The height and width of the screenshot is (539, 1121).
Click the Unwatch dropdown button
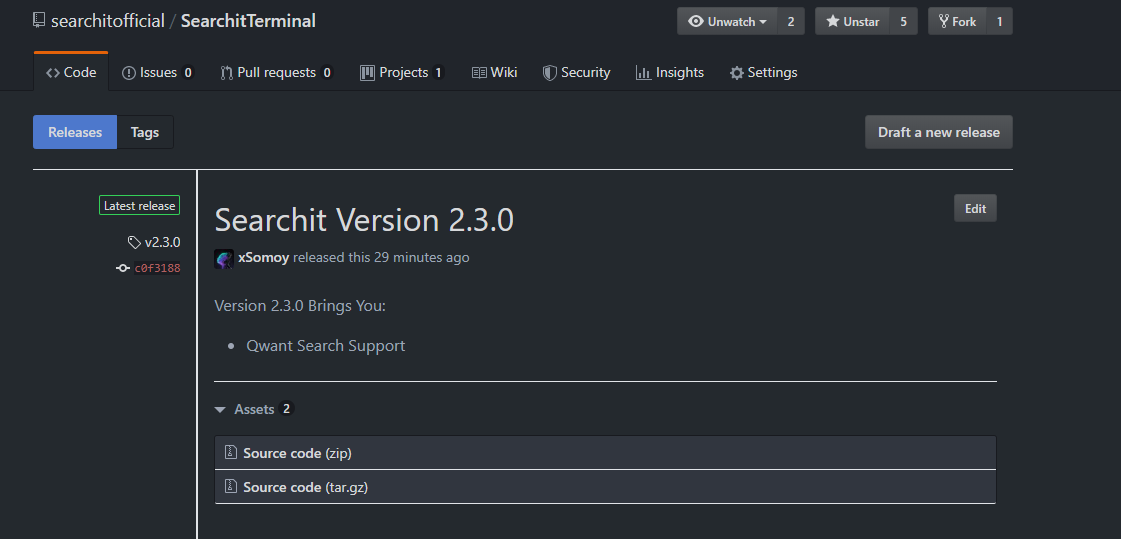[727, 21]
